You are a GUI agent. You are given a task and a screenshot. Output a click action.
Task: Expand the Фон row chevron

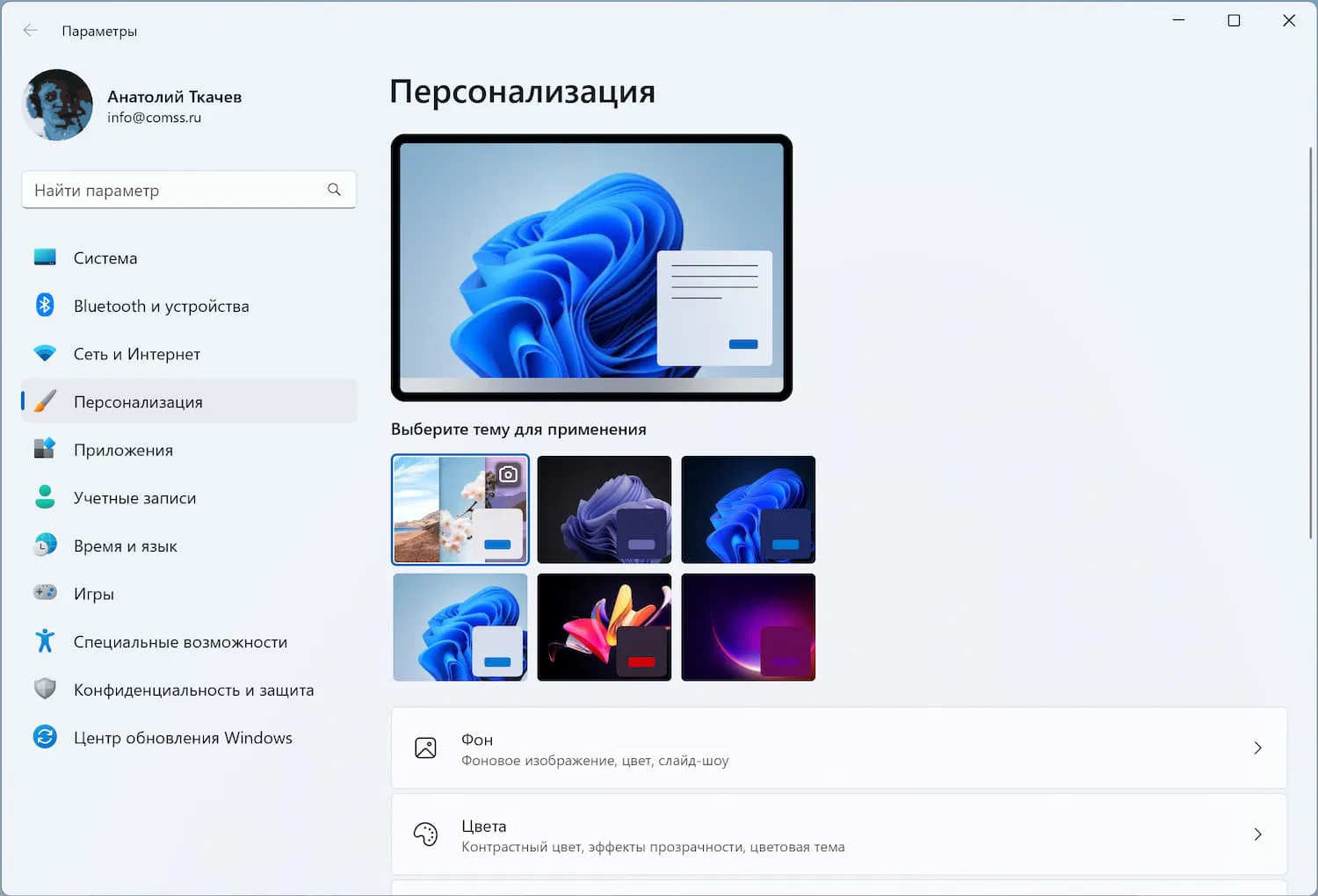click(x=1257, y=748)
